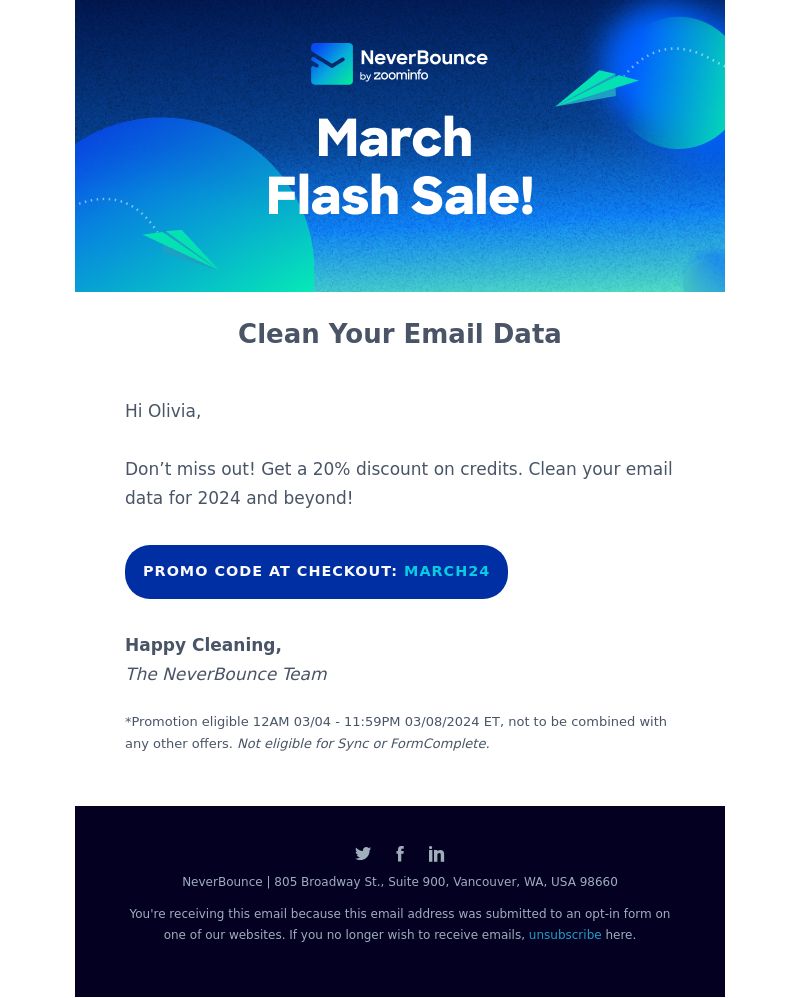Click the paper plane graphic at lower left
The width and height of the screenshot is (800, 998).
[179, 248]
